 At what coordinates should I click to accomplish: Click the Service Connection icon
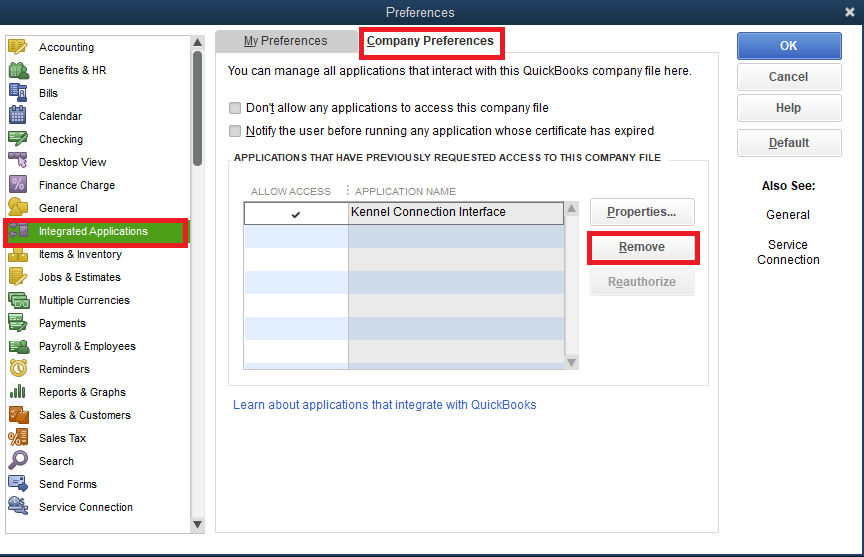[x=18, y=506]
